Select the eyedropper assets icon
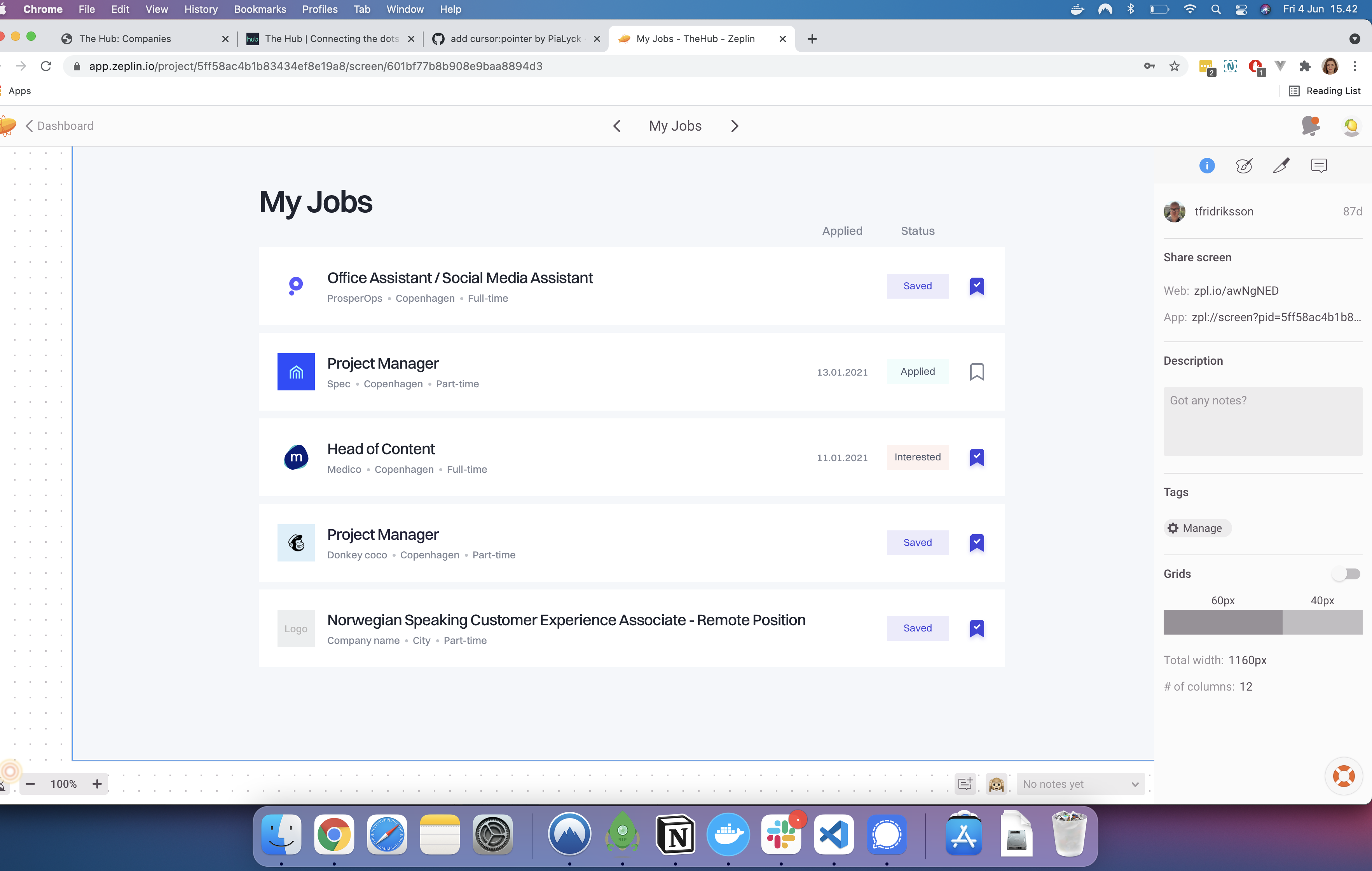 [x=1281, y=166]
